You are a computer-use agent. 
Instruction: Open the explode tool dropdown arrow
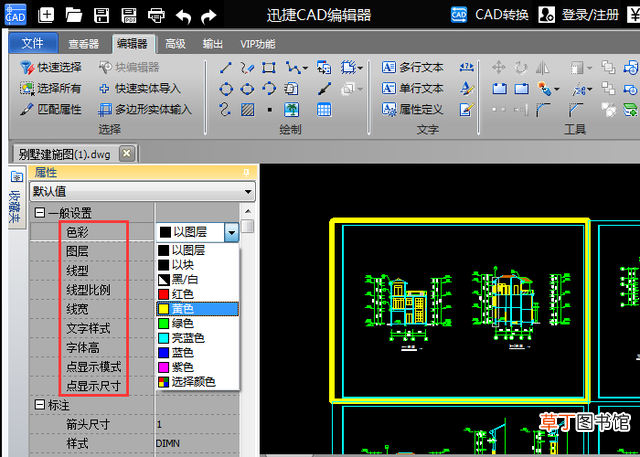click(x=556, y=89)
